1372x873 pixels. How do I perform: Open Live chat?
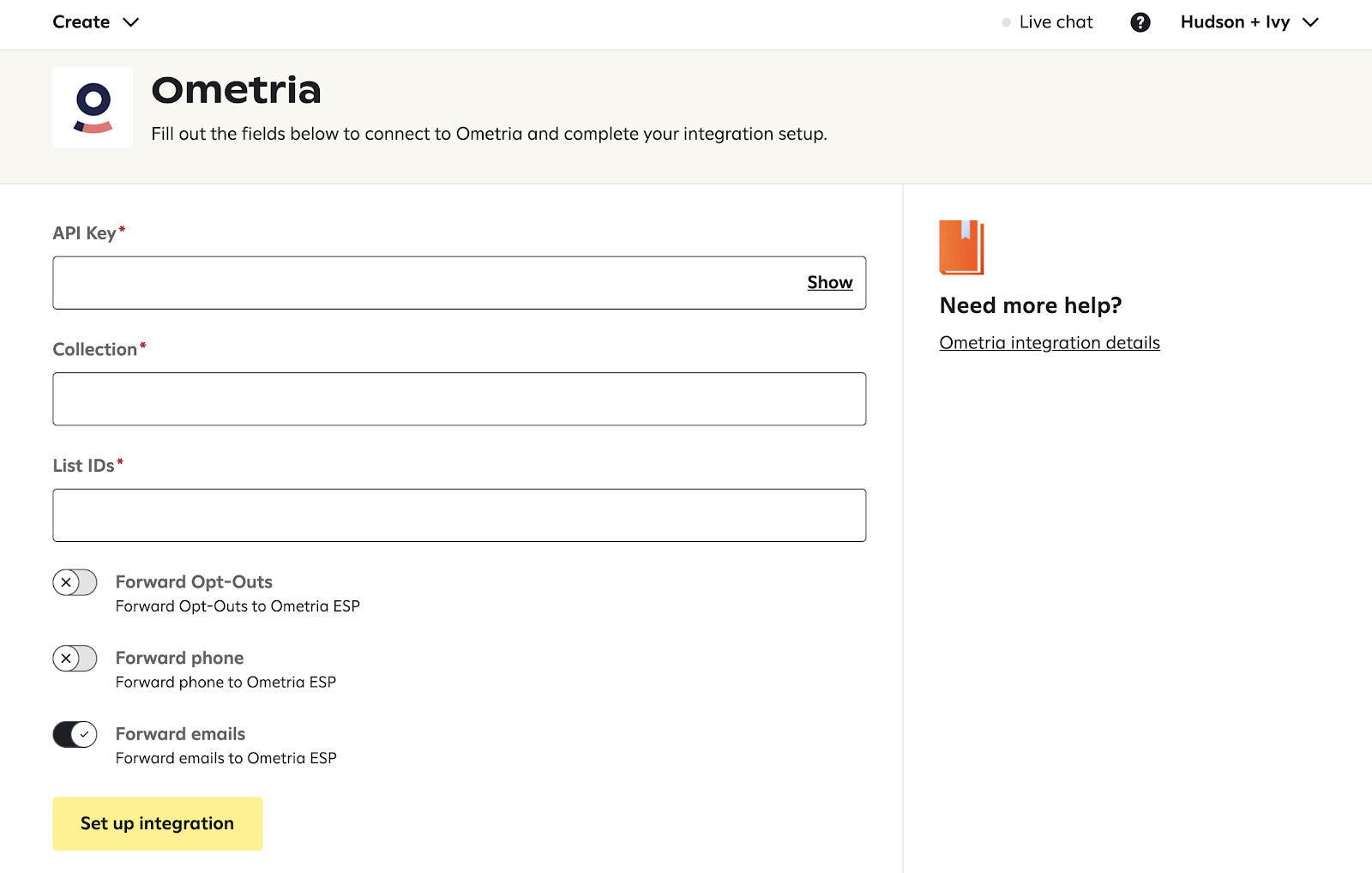pyautogui.click(x=1056, y=22)
